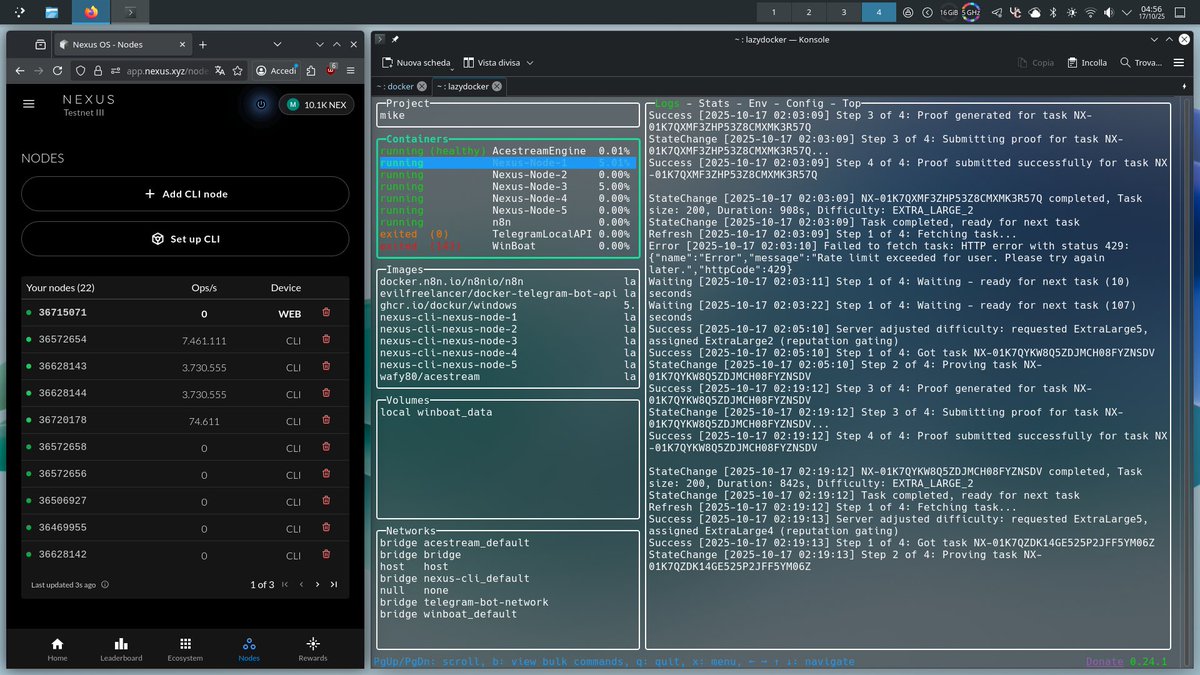The image size is (1200, 675).
Task: Click the info icon beside Last updated
Action: pos(105,585)
